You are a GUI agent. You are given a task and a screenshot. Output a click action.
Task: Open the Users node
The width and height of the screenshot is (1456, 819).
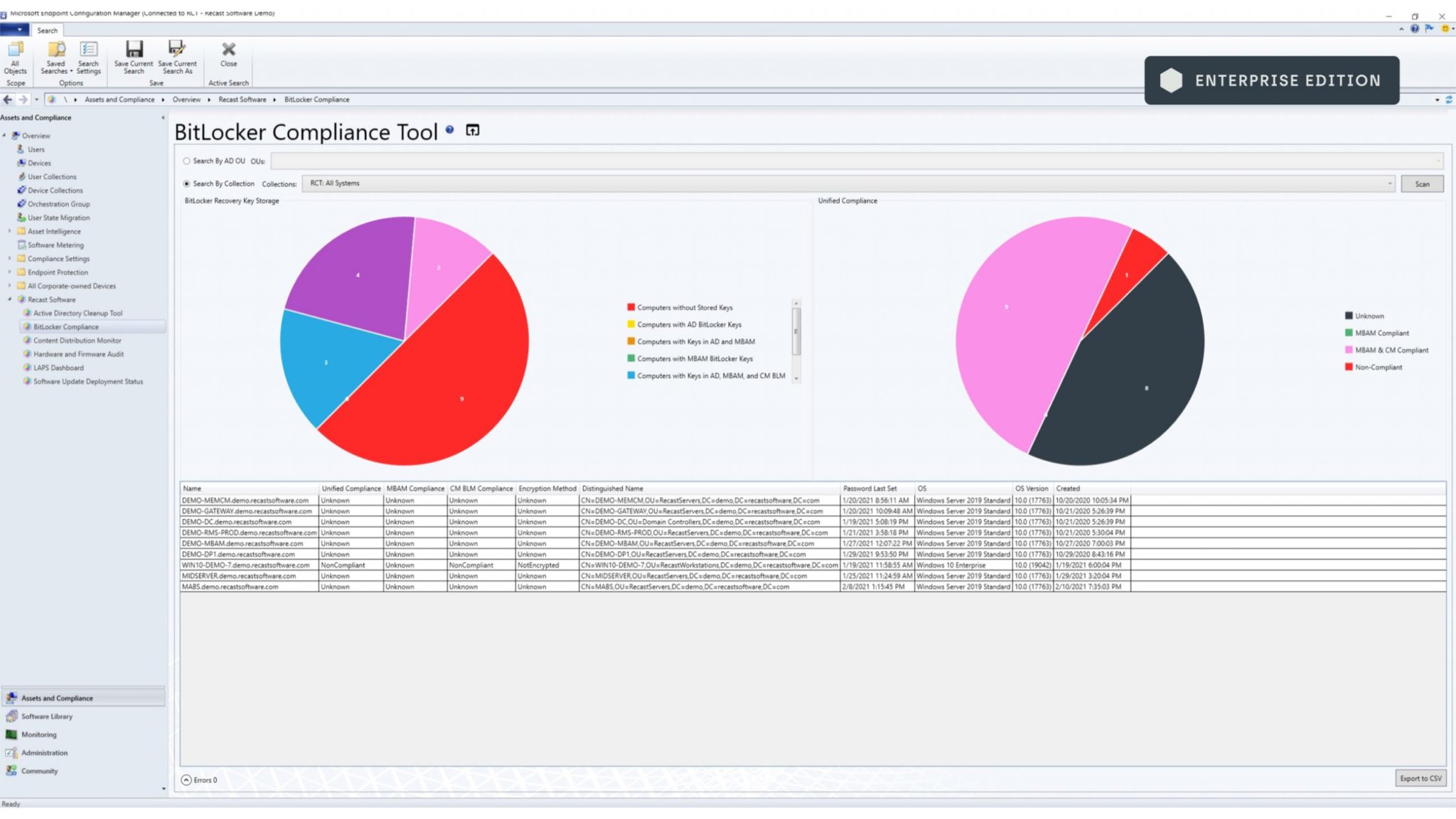click(x=36, y=149)
